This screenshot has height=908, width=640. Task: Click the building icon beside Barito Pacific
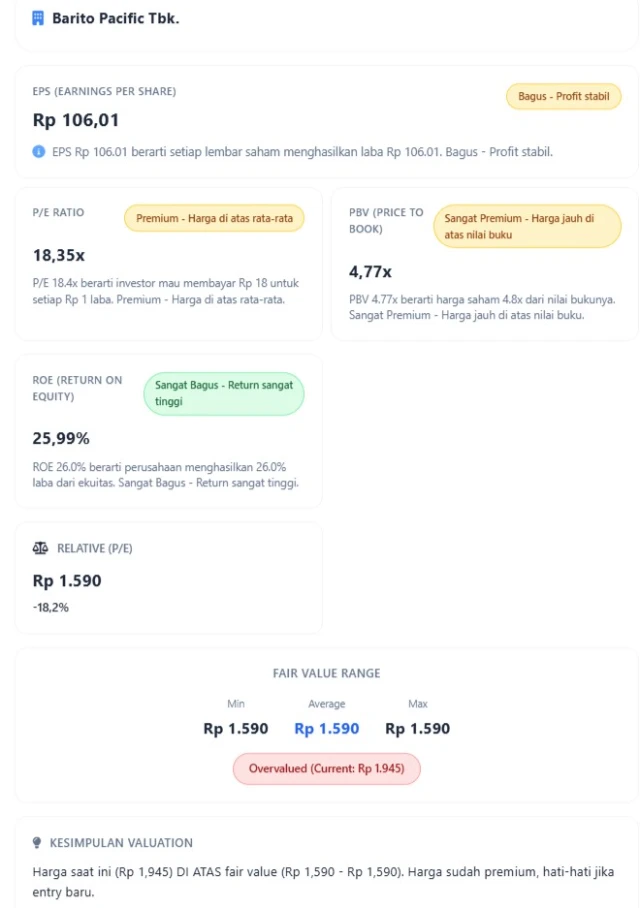point(38,18)
